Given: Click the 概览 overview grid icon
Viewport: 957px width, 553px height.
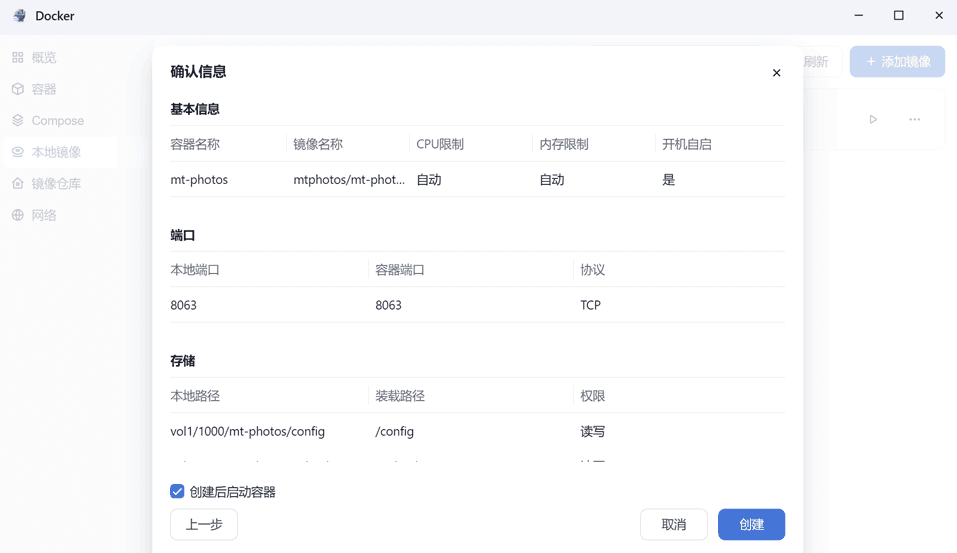Looking at the screenshot, I should pyautogui.click(x=18, y=57).
